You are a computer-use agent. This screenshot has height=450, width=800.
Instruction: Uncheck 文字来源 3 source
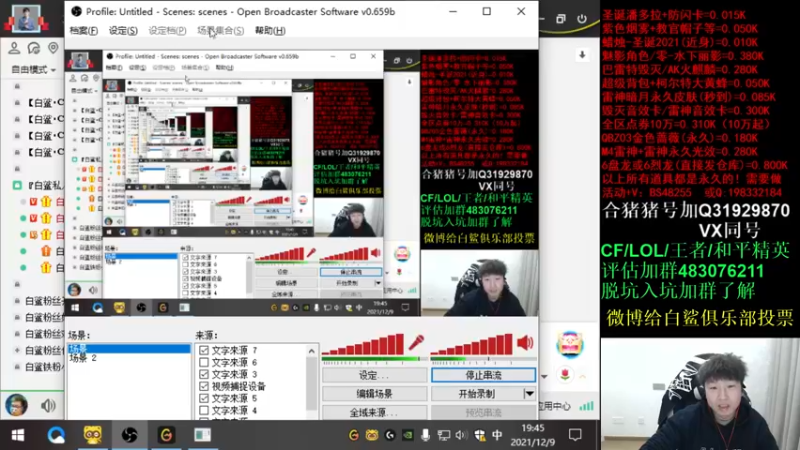[204, 374]
